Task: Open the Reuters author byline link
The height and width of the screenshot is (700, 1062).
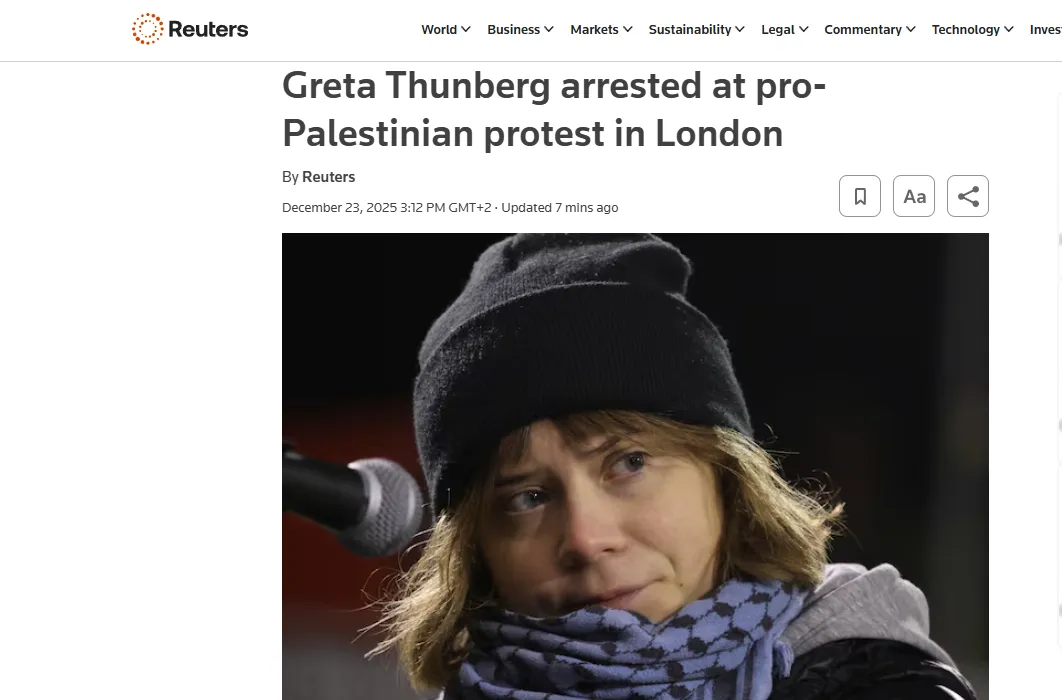Action: [x=328, y=177]
